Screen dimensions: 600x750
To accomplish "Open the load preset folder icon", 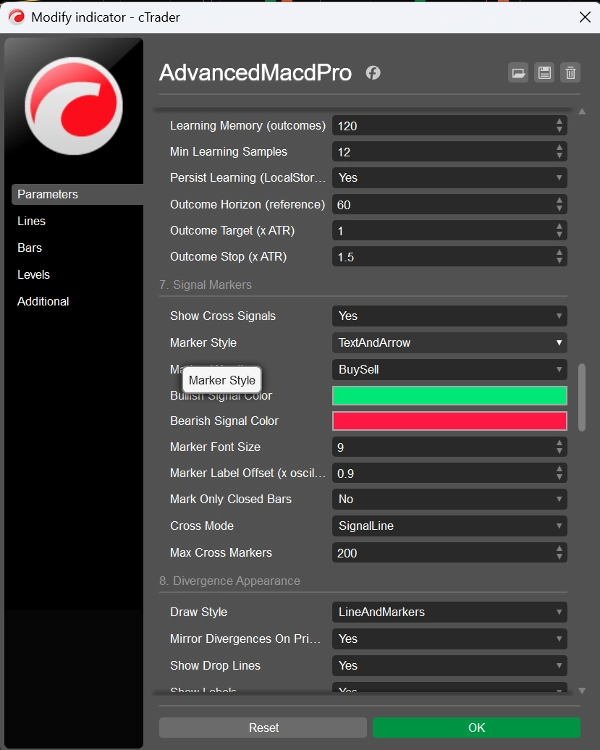I will click(518, 73).
